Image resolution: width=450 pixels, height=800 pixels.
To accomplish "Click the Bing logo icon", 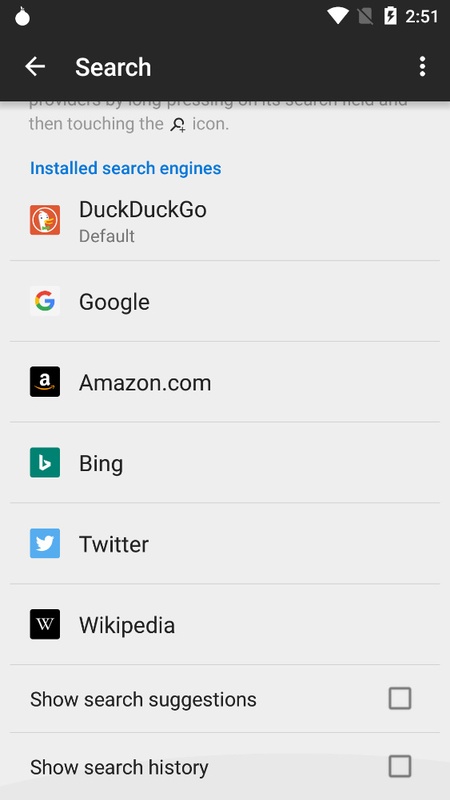I will tap(45, 462).
